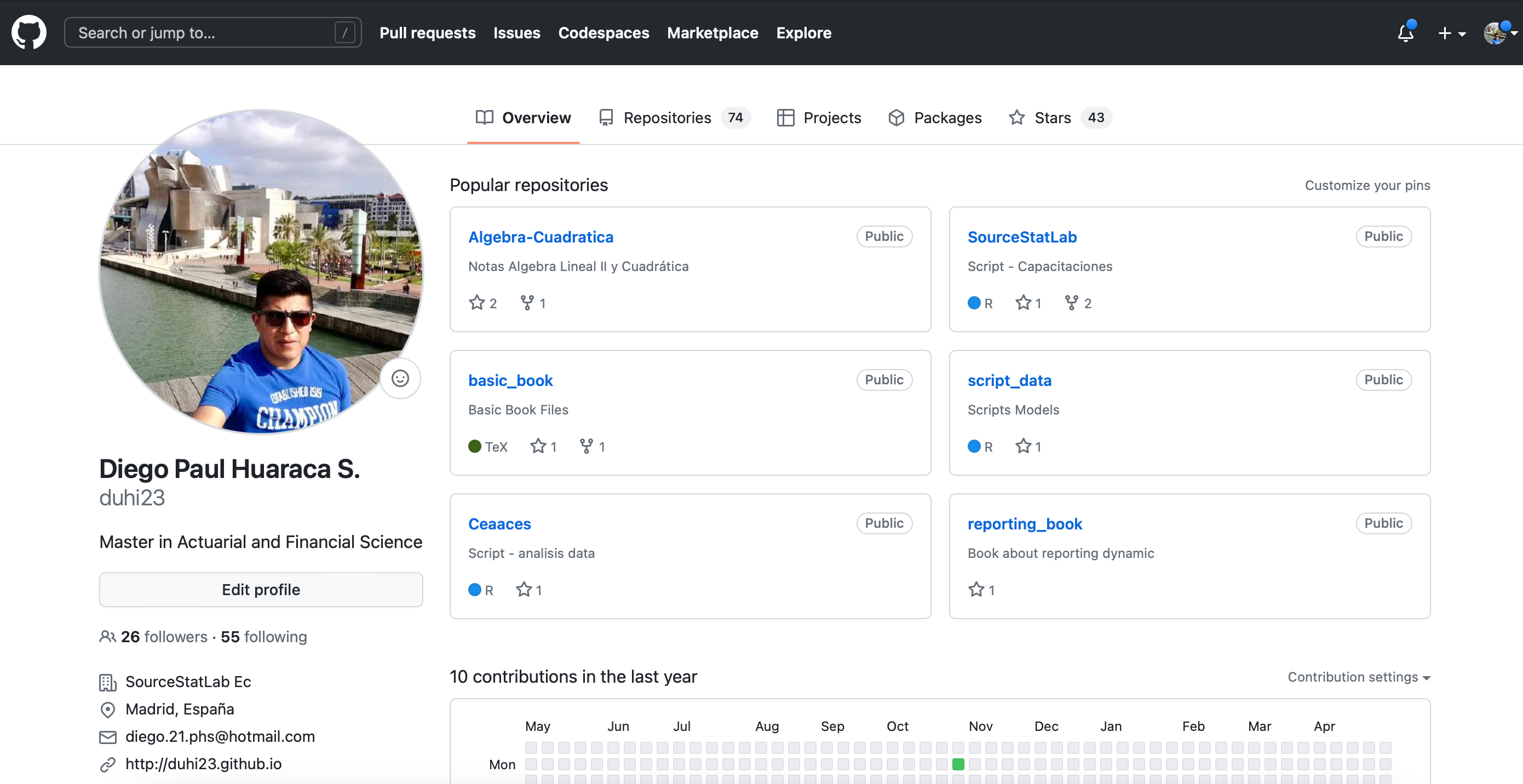Open the user avatar menu dropdown

tap(1499, 33)
